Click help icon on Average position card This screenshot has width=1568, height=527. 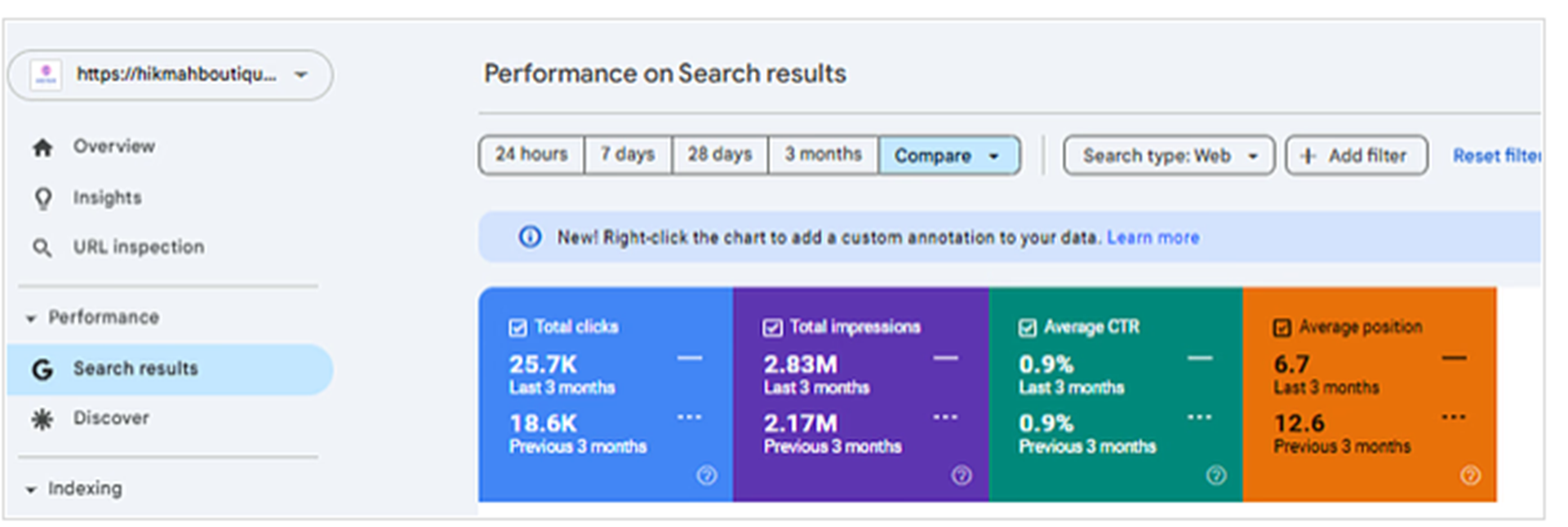[1470, 475]
